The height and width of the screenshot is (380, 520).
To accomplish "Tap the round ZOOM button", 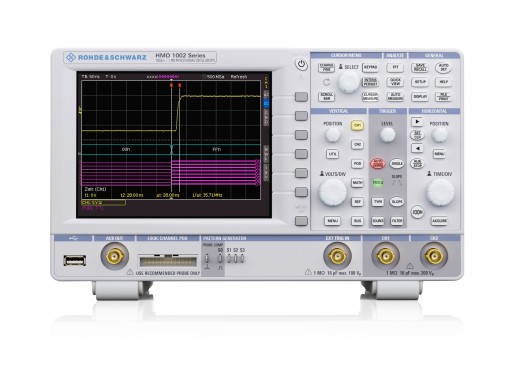I will [417, 212].
